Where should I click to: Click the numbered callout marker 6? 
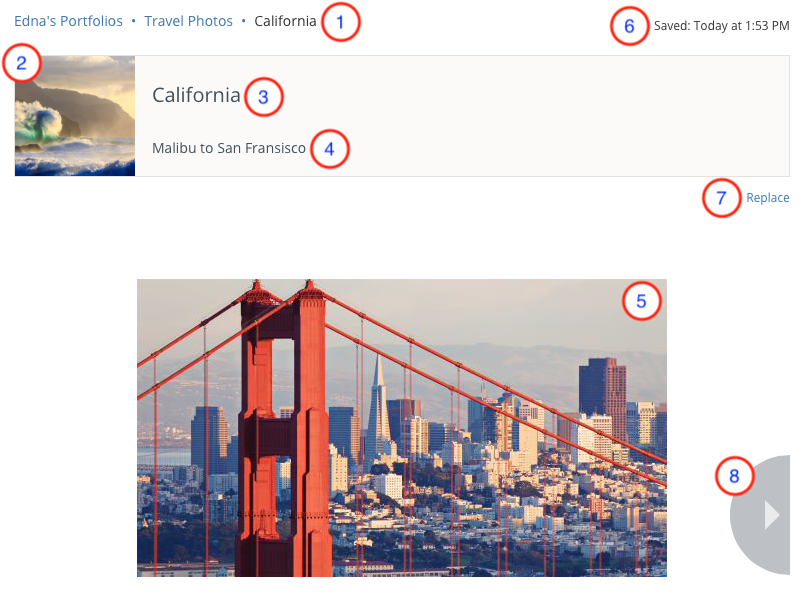tap(629, 26)
